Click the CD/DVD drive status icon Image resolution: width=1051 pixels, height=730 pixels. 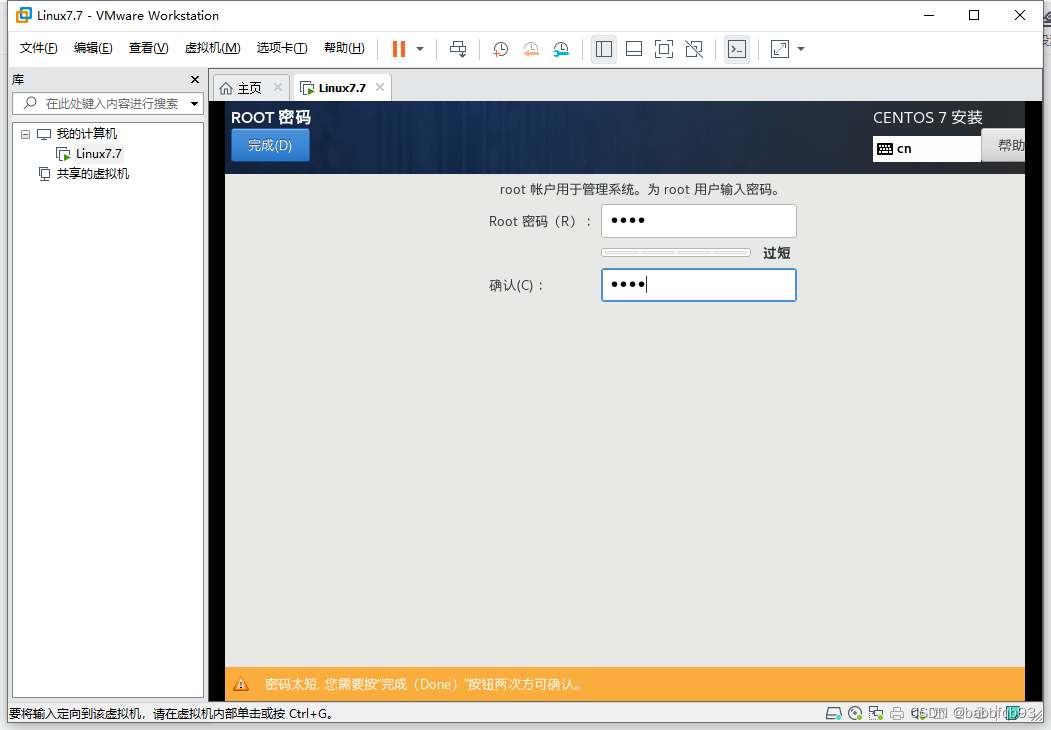(x=855, y=713)
